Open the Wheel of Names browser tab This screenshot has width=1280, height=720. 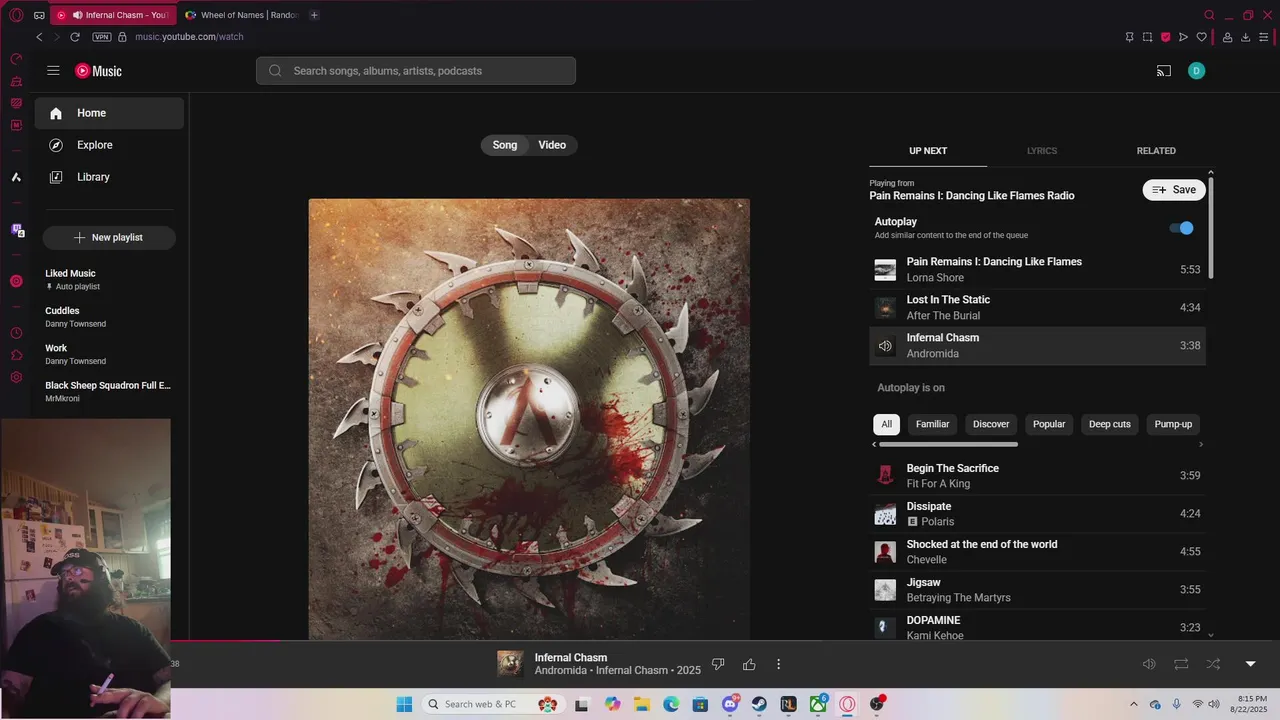click(x=242, y=15)
